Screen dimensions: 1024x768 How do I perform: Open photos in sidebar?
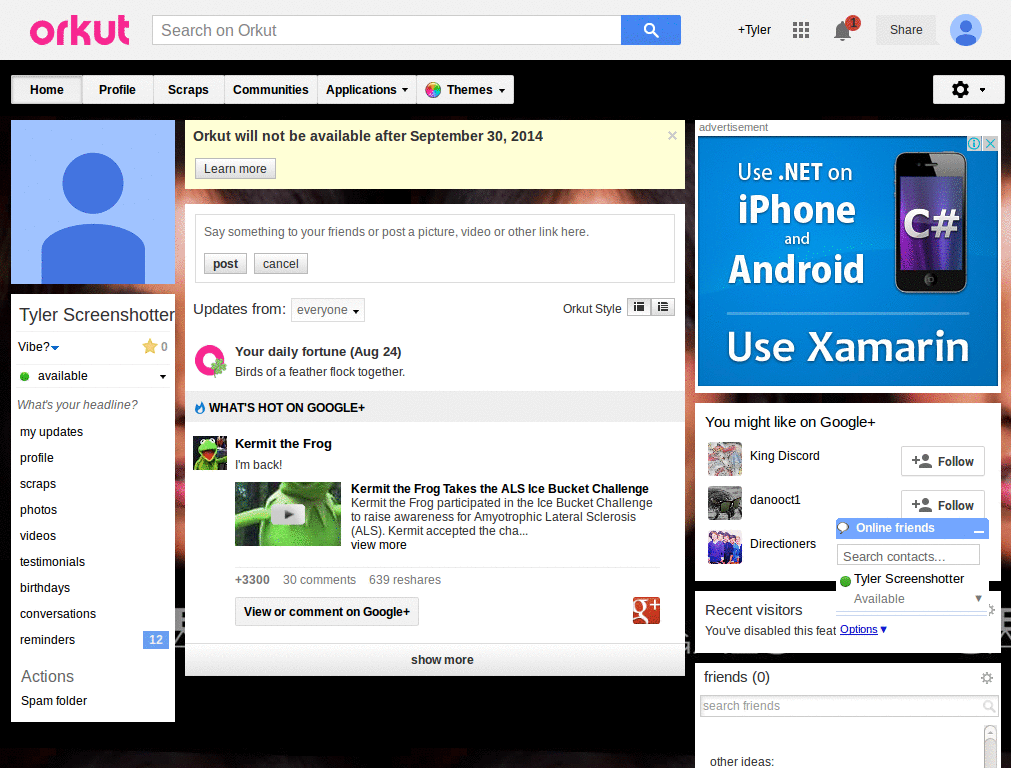click(x=39, y=510)
